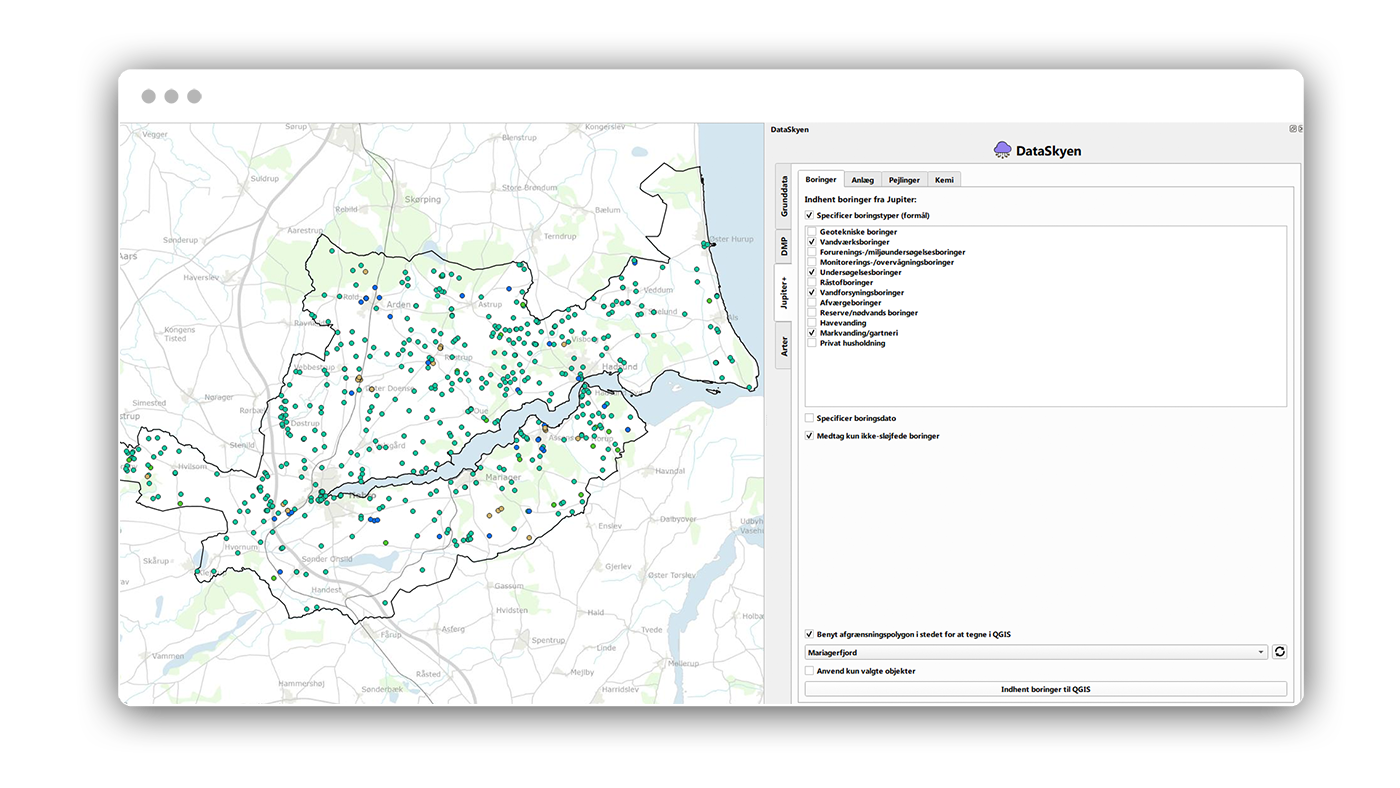Click the DataSkyen cloud logo
This screenshot has width=1400, height=788.
pos(1002,151)
